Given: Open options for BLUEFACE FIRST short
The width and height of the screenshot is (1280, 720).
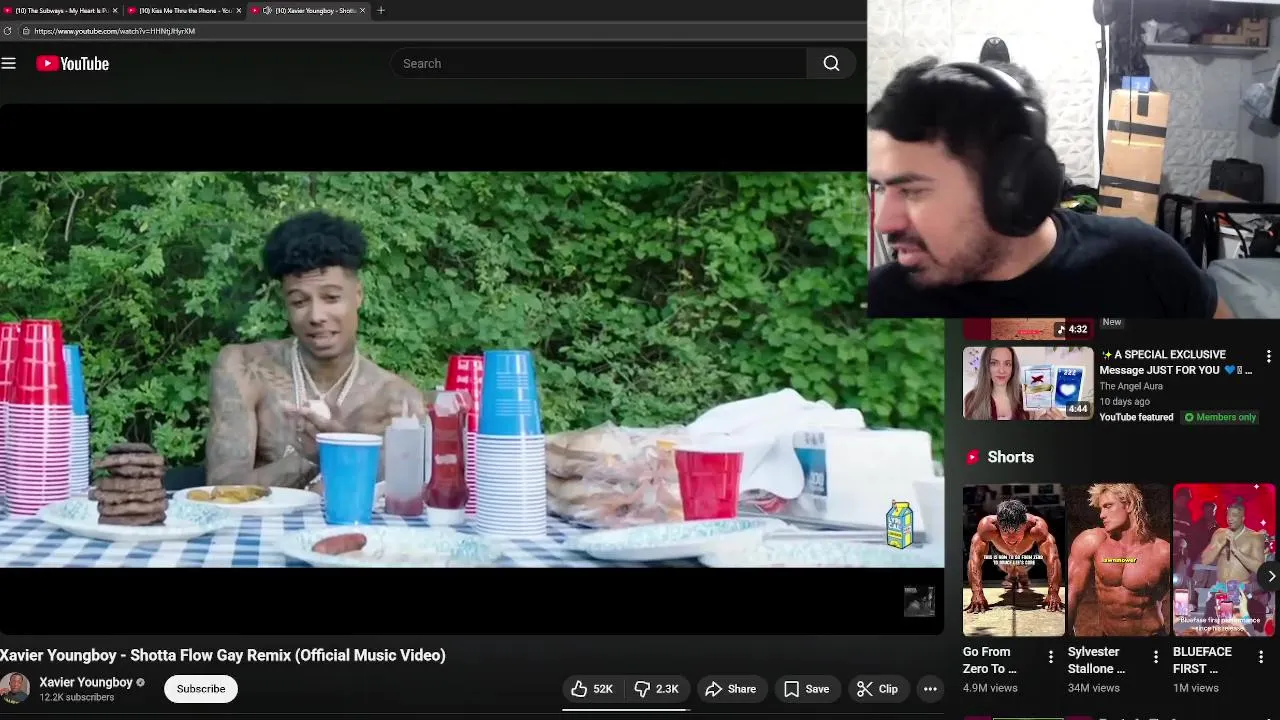Looking at the screenshot, I should pos(1261,657).
